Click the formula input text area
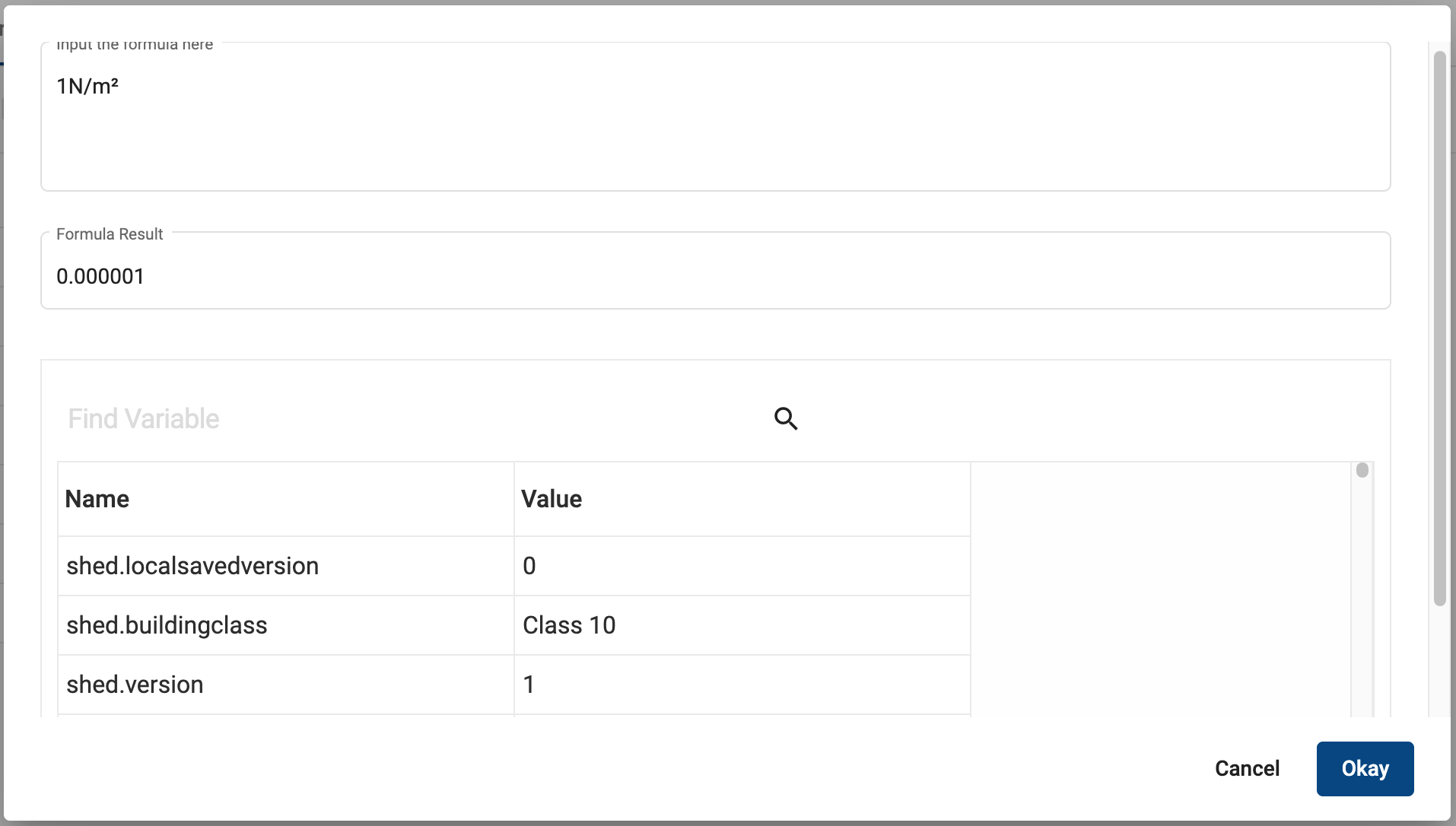 pyautogui.click(x=715, y=129)
